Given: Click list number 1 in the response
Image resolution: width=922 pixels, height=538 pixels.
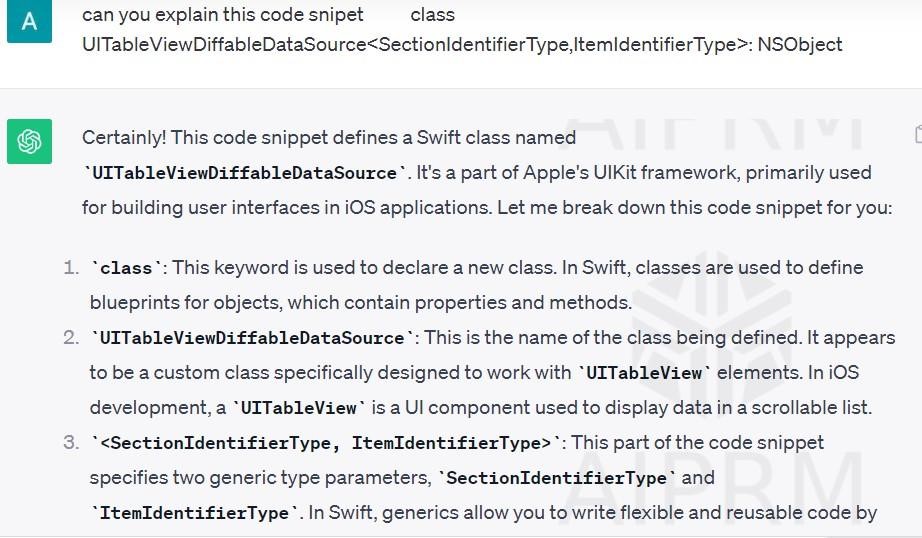Looking at the screenshot, I should 71,268.
